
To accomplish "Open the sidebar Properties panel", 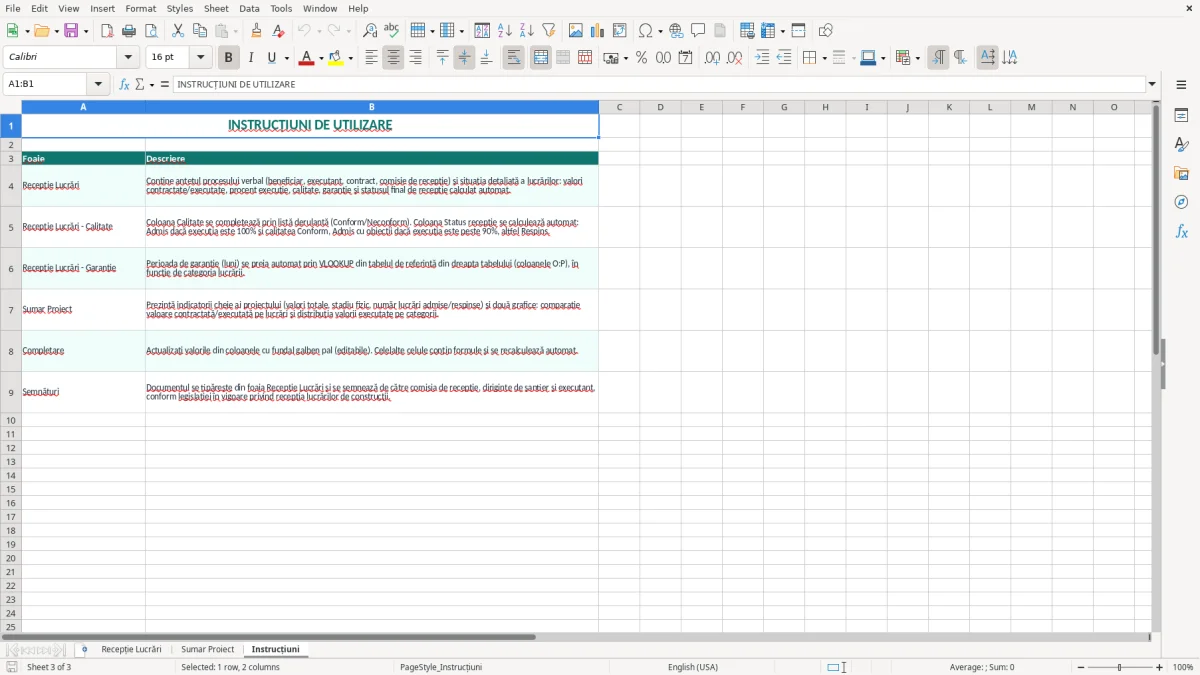I will 1181,116.
